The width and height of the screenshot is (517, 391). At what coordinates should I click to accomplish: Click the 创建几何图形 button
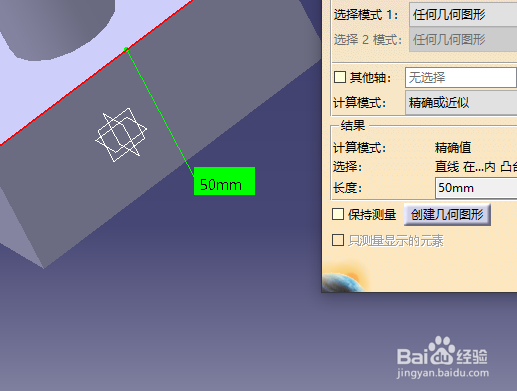(x=447, y=215)
